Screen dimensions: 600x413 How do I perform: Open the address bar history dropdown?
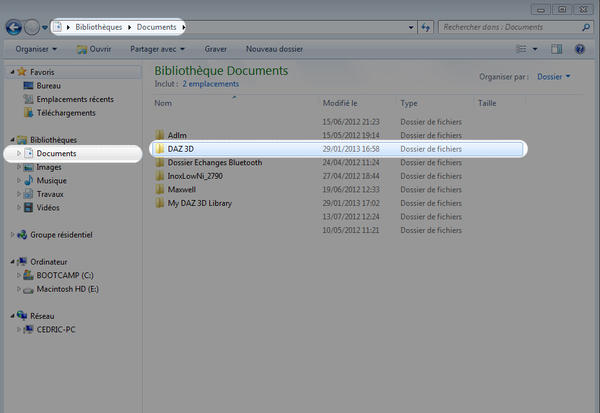point(411,28)
